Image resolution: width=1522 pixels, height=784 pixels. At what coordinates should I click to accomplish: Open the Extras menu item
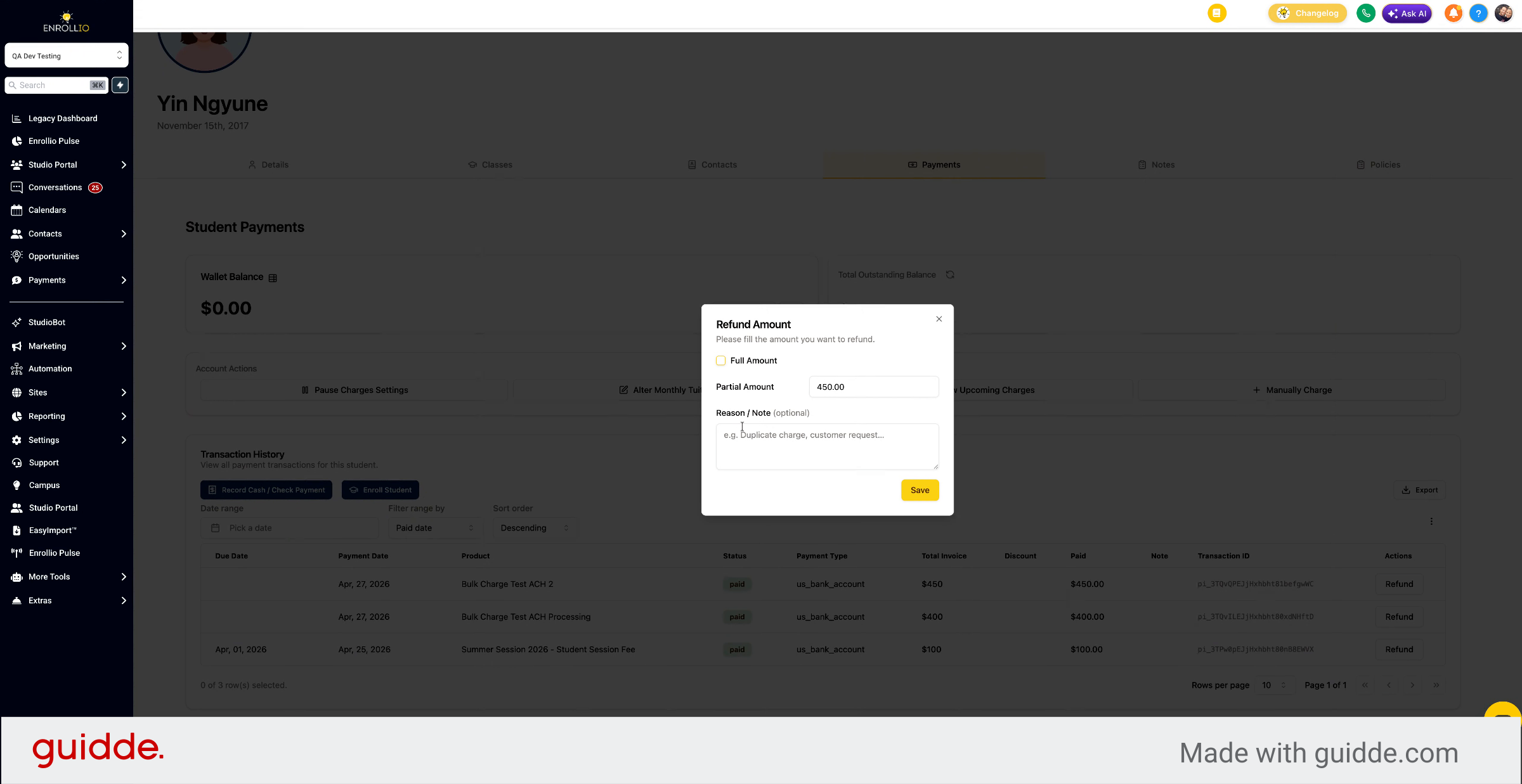click(x=40, y=601)
